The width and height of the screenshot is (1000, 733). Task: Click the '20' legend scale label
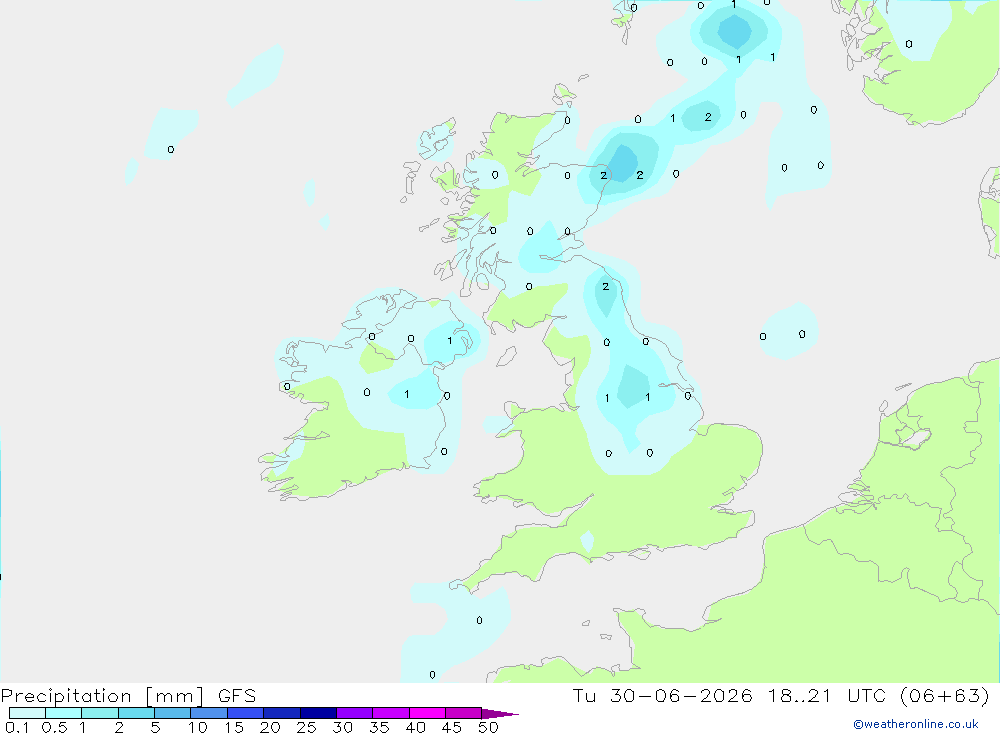coord(270,727)
